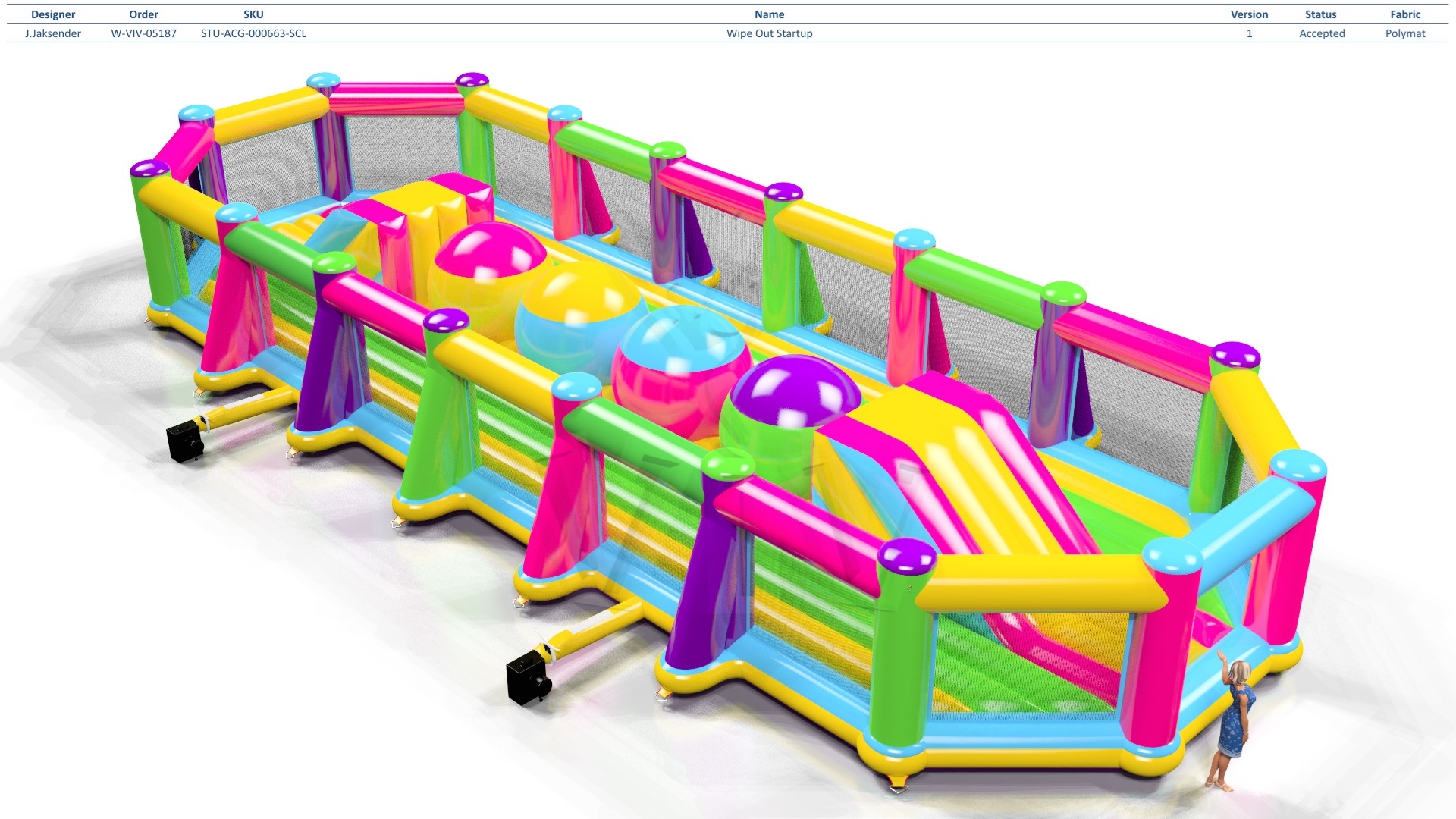The height and width of the screenshot is (819, 1456).
Task: Click the "Designer" column header
Action: [x=53, y=14]
